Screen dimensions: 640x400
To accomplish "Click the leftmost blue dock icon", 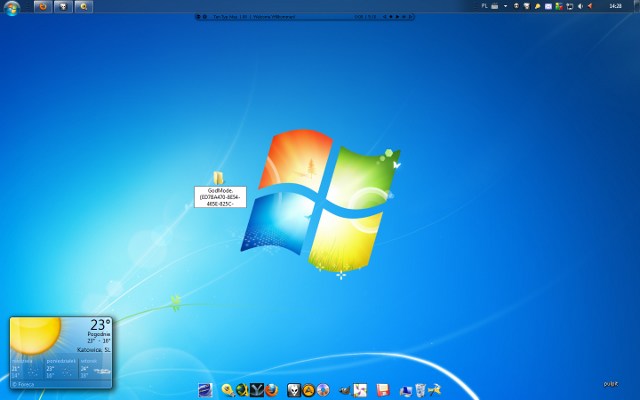I will pos(205,390).
